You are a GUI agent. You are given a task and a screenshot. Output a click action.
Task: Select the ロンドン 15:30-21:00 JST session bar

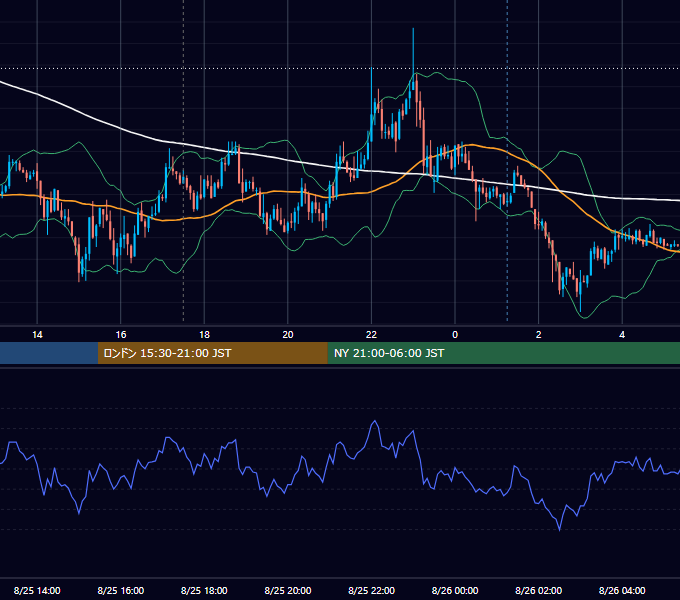coord(212,353)
